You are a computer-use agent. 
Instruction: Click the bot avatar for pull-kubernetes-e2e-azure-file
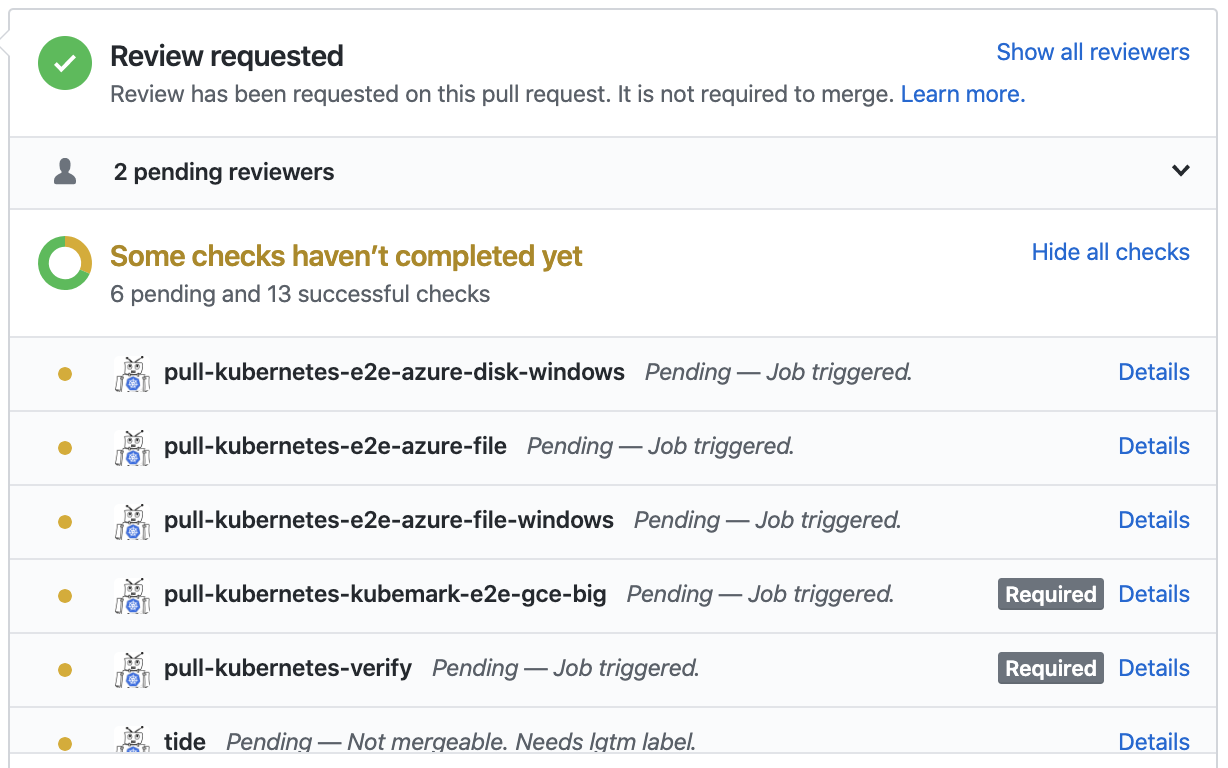131,446
